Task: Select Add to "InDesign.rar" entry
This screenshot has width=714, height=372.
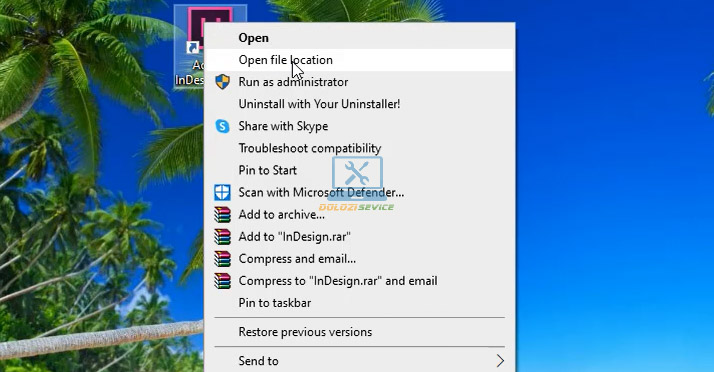Action: click(360, 237)
